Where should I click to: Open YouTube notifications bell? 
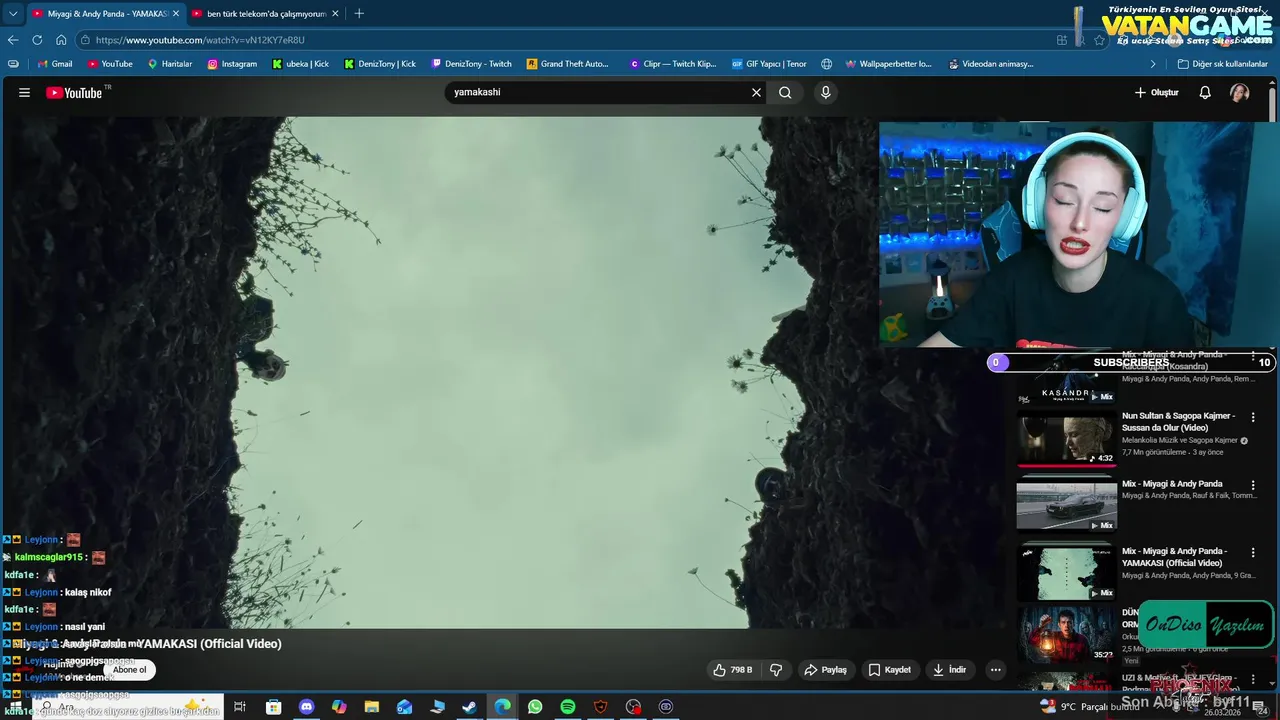[1205, 92]
